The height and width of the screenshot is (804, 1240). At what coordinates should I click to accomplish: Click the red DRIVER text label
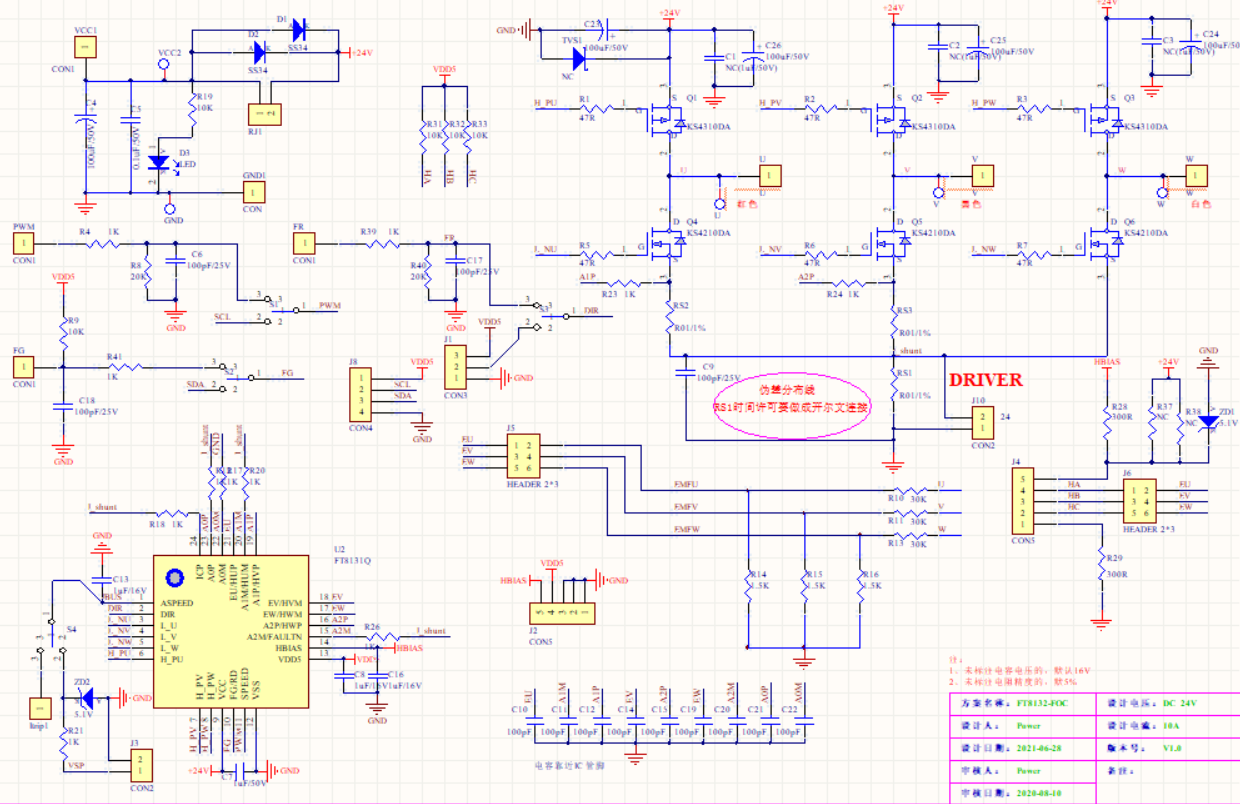click(x=986, y=381)
